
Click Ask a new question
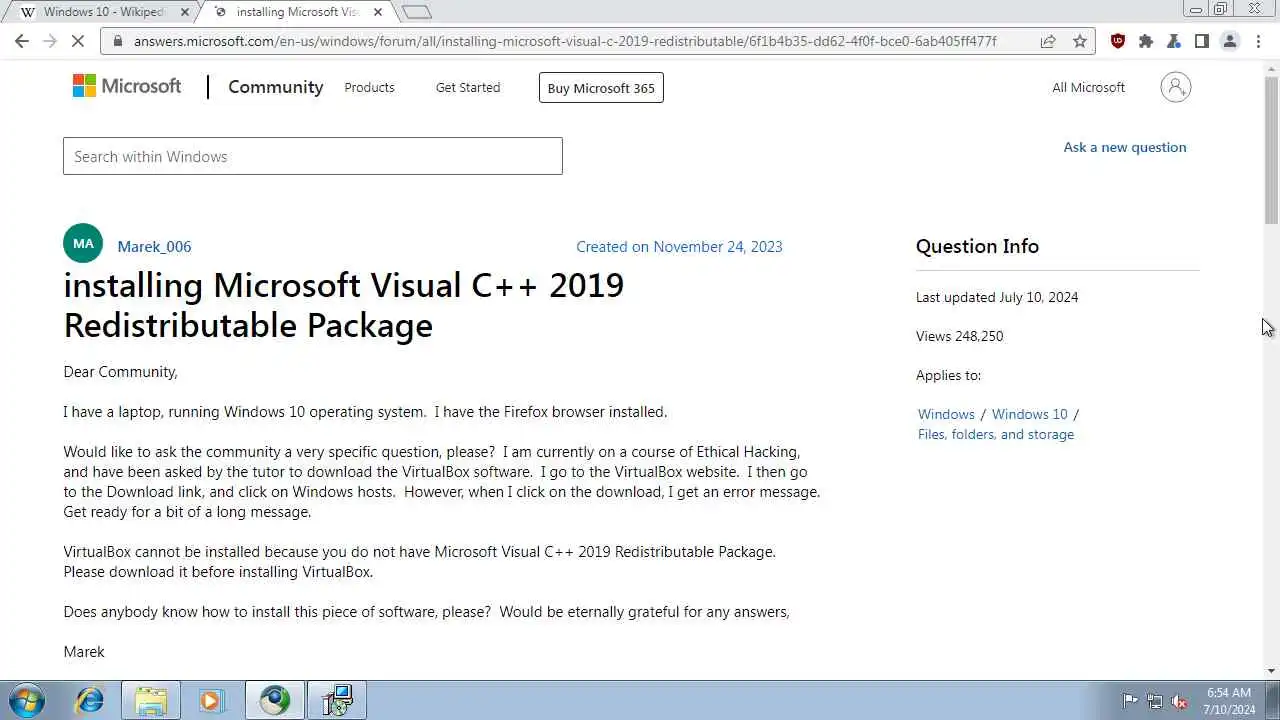(x=1125, y=147)
